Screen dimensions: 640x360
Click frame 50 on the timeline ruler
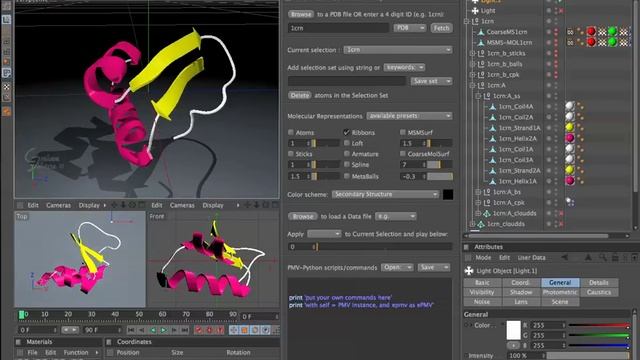(139, 314)
